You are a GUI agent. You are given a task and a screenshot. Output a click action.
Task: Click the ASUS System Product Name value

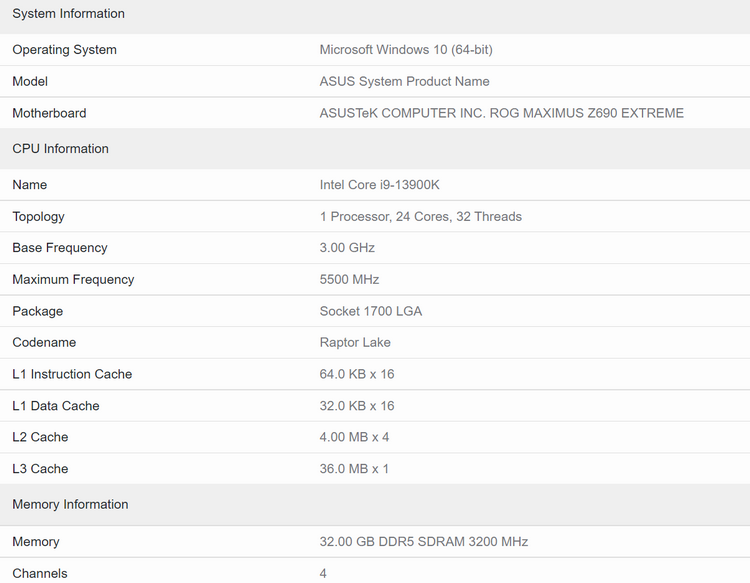coord(404,82)
